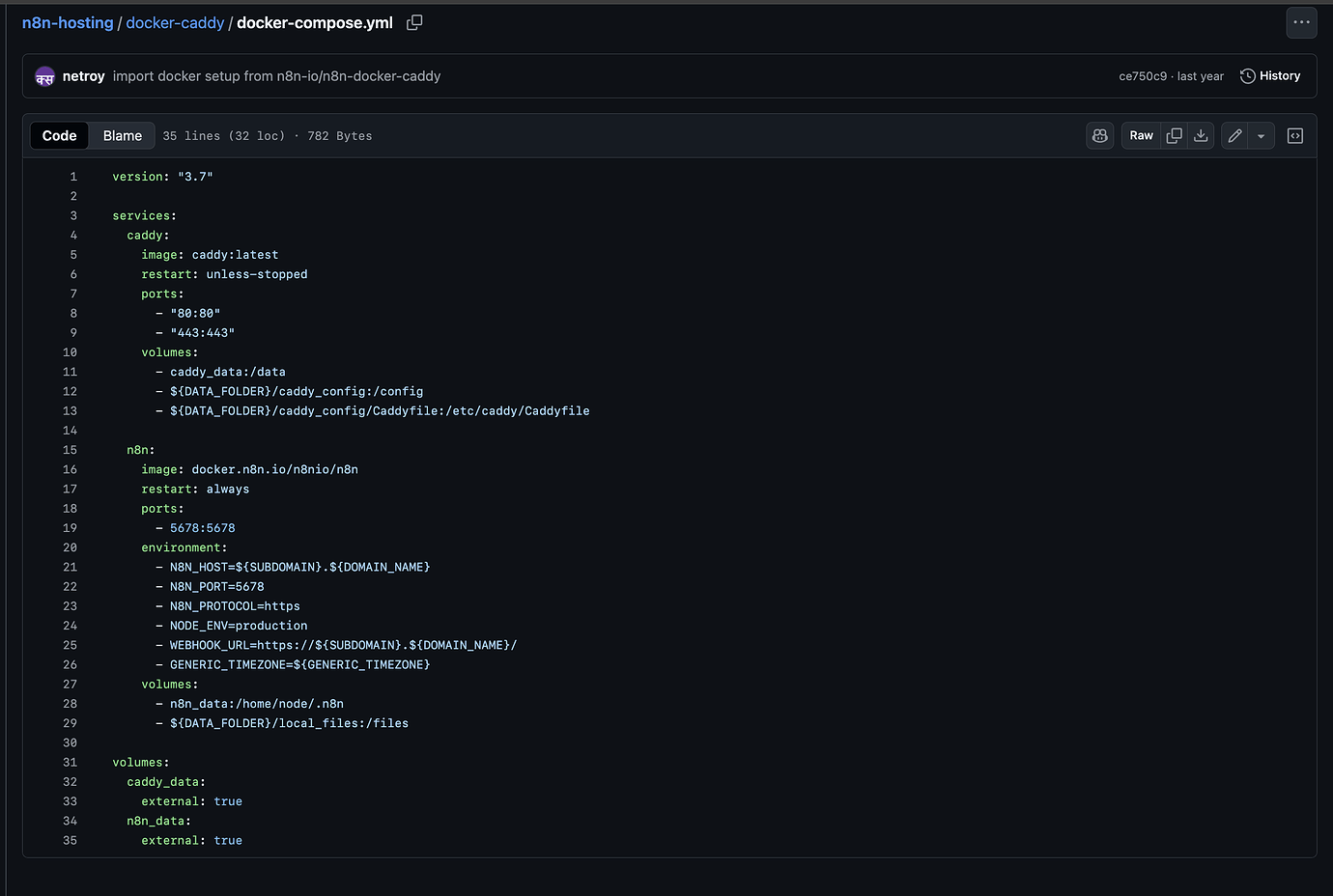Download the raw docker-compose.yml file
This screenshot has height=896, width=1333.
(1201, 135)
